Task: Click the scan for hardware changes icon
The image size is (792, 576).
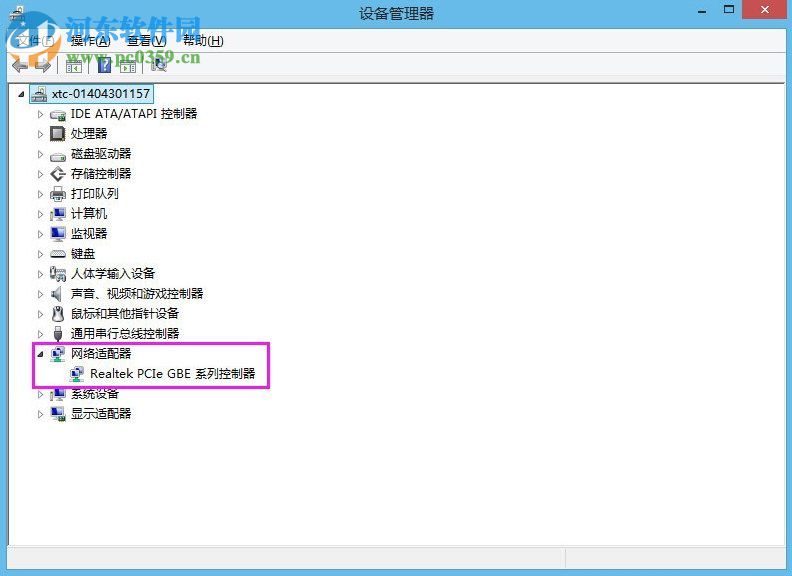Action: pos(159,65)
